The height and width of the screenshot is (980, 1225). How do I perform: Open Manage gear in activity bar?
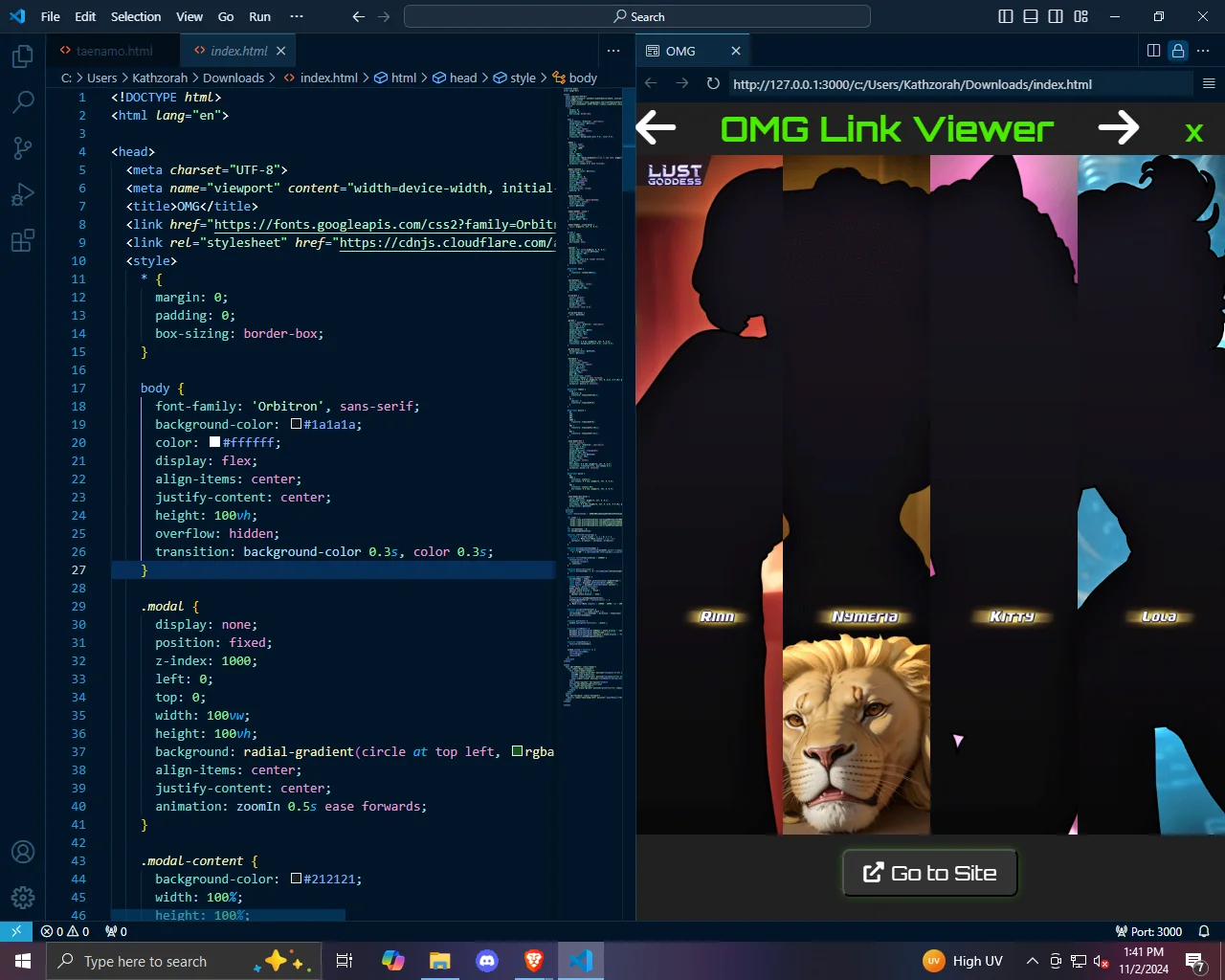coord(23,897)
